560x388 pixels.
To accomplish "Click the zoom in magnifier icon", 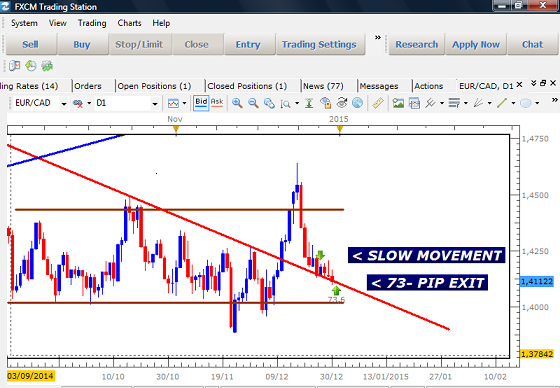I will point(237,103).
